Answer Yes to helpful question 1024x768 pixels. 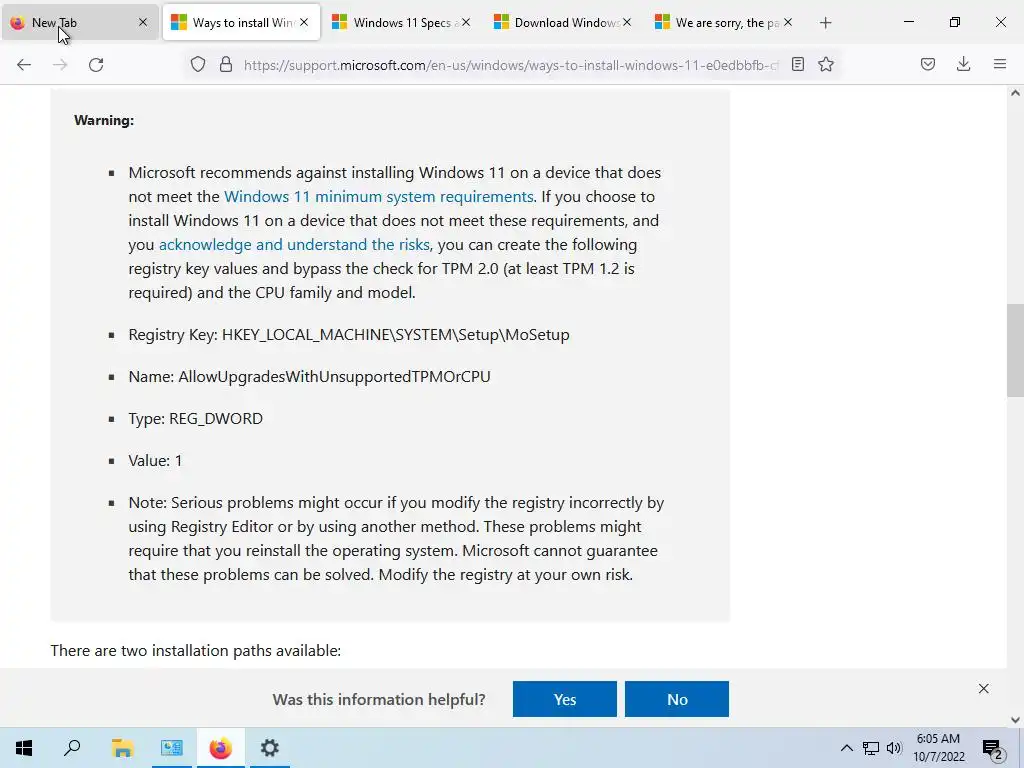[565, 699]
